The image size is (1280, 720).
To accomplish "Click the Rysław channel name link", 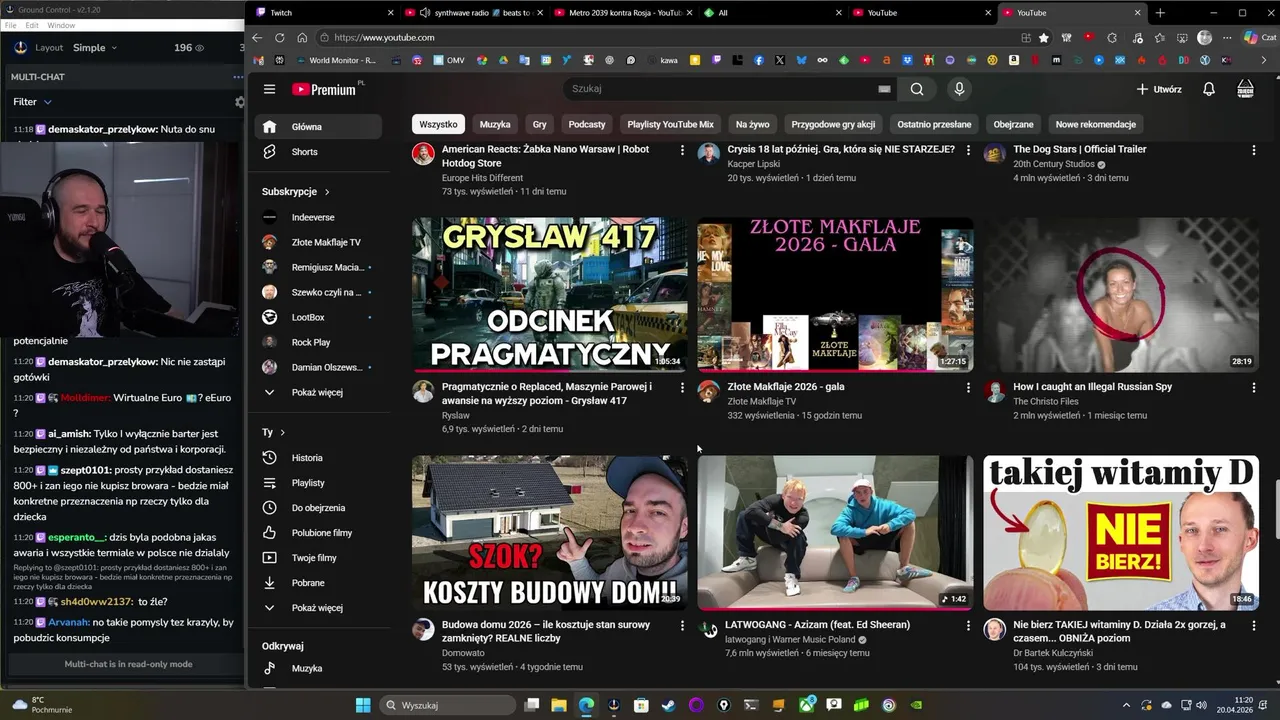I will 455,415.
